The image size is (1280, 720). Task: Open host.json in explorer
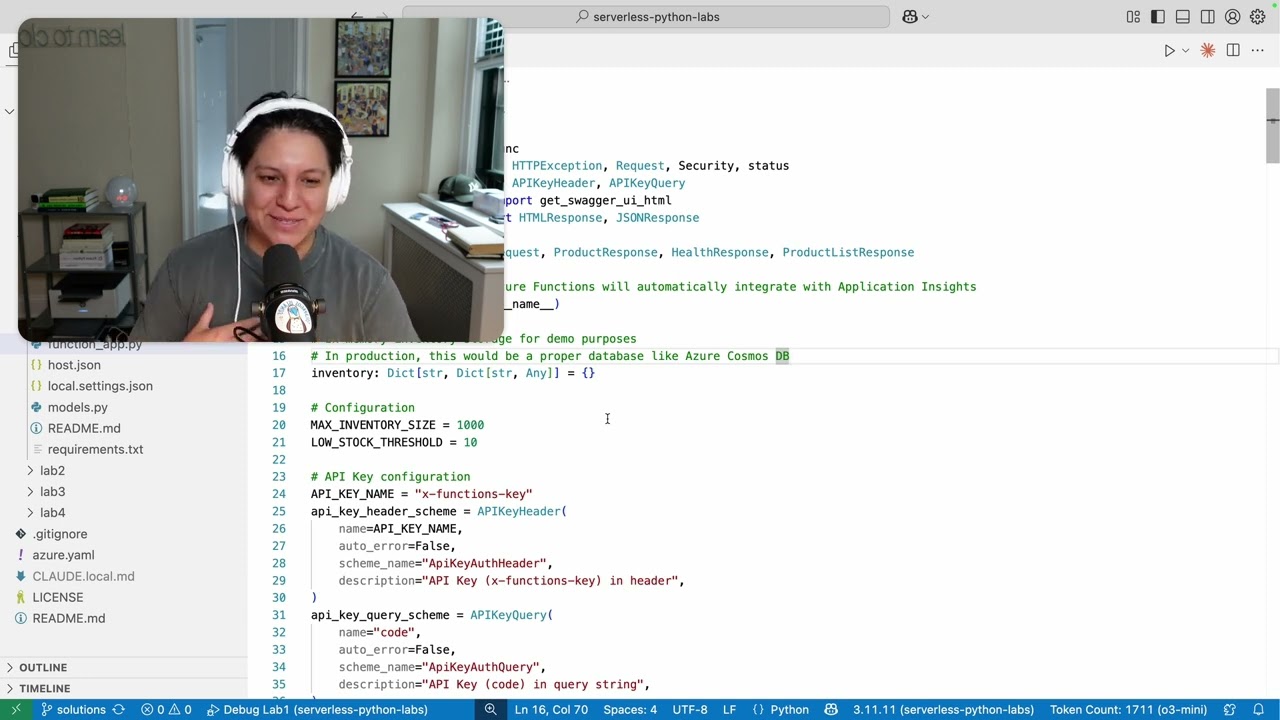point(74,365)
